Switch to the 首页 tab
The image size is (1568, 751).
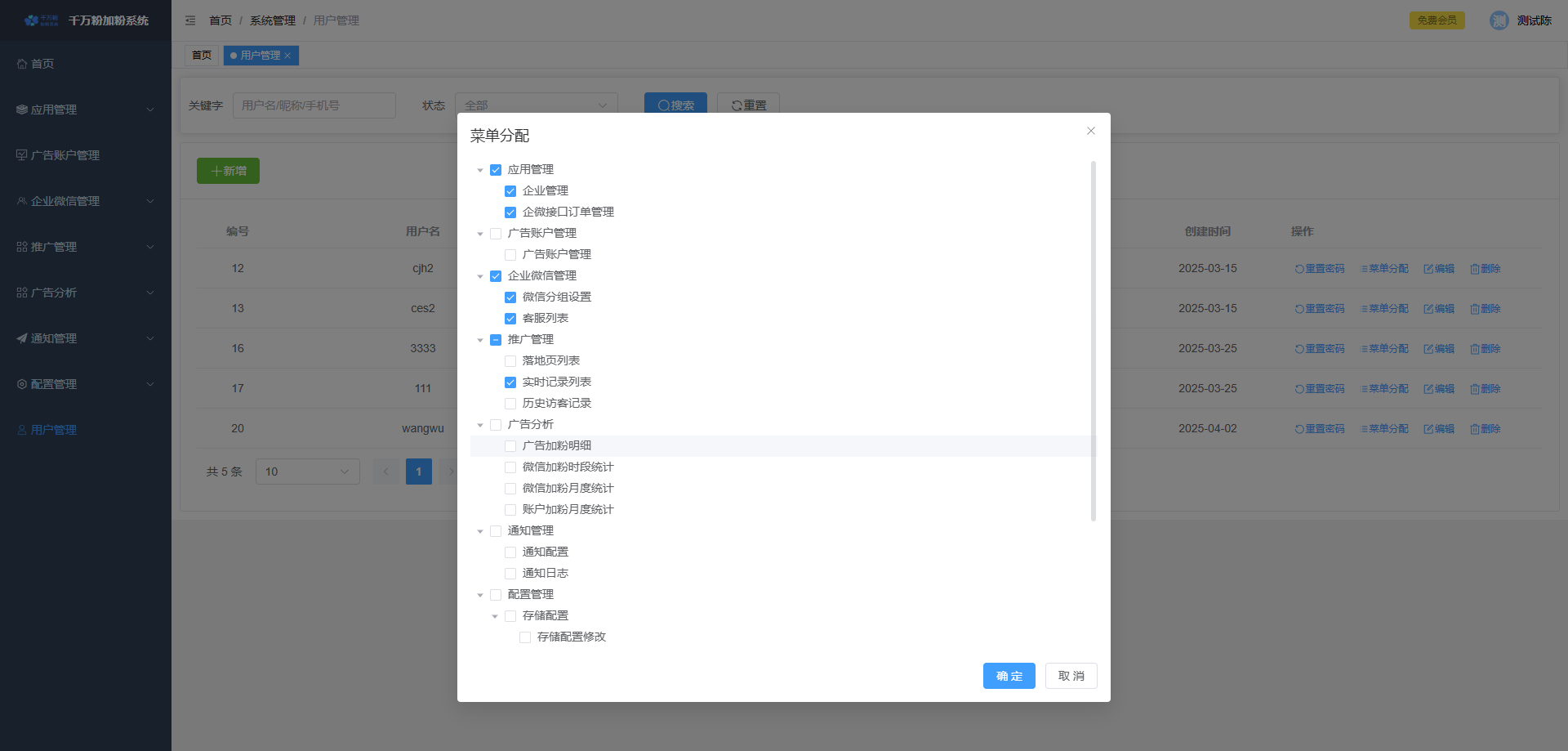tap(202, 56)
